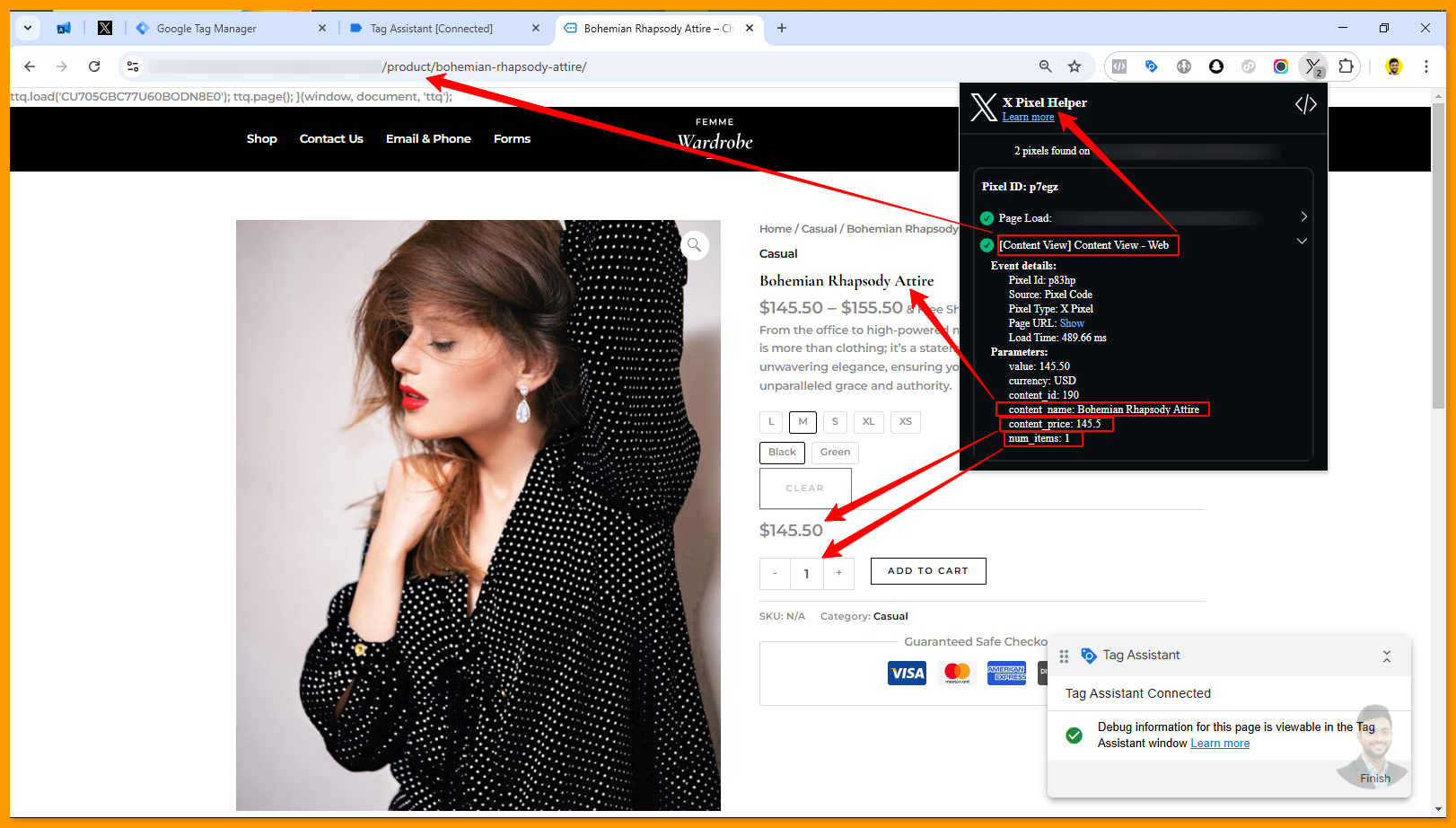Expand the Page Load event row
Screen dimensions: 1456x828
pos(1303,217)
